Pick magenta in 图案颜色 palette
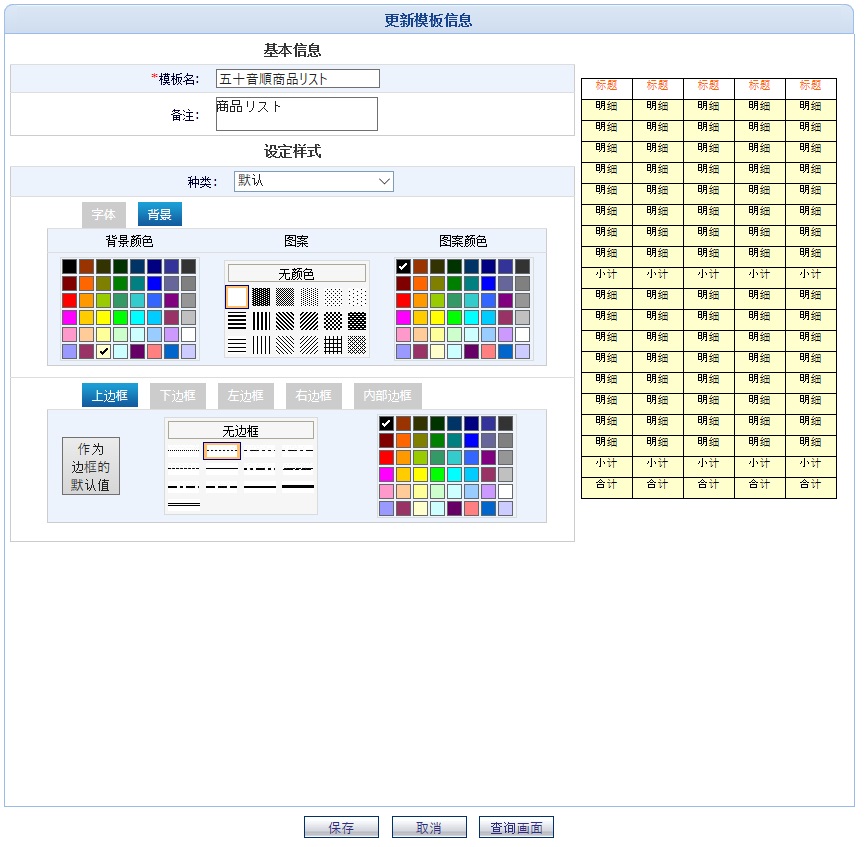Screen dimensions: 868x847 point(403,317)
